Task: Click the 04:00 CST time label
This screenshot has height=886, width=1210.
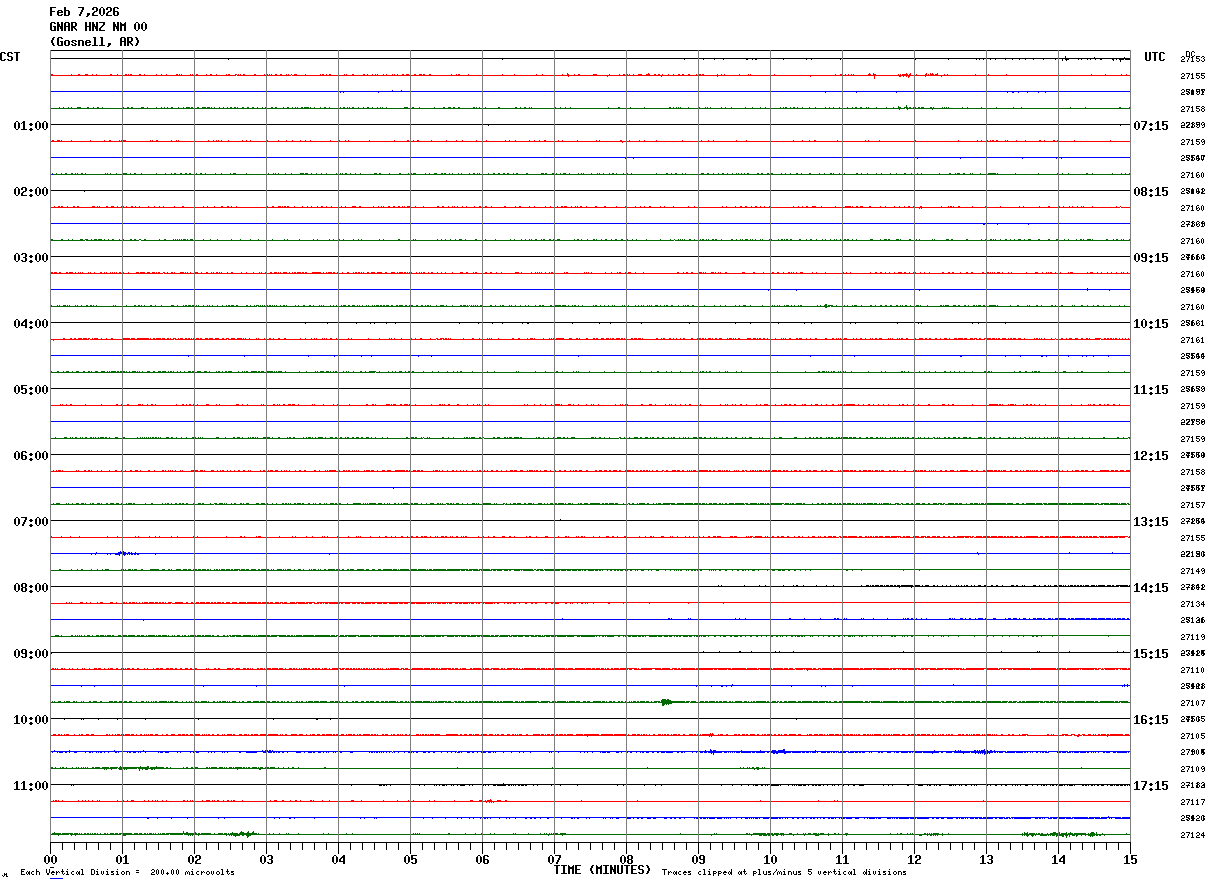Action: click(x=31, y=324)
